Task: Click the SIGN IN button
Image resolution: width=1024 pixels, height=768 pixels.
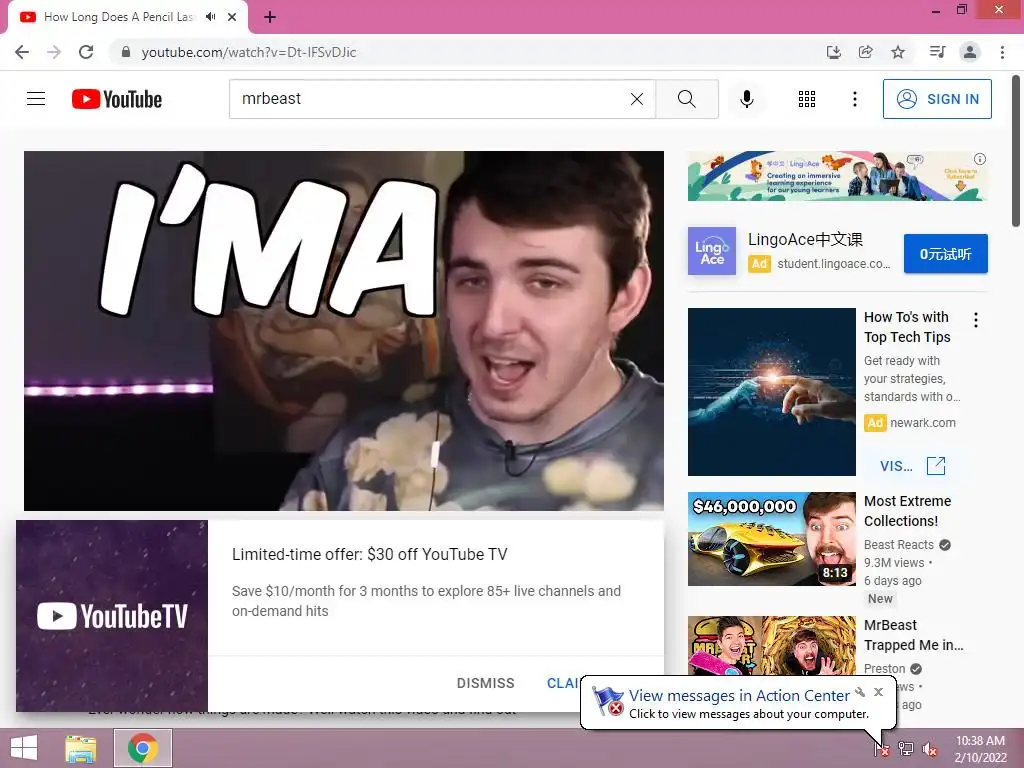Action: tap(937, 99)
